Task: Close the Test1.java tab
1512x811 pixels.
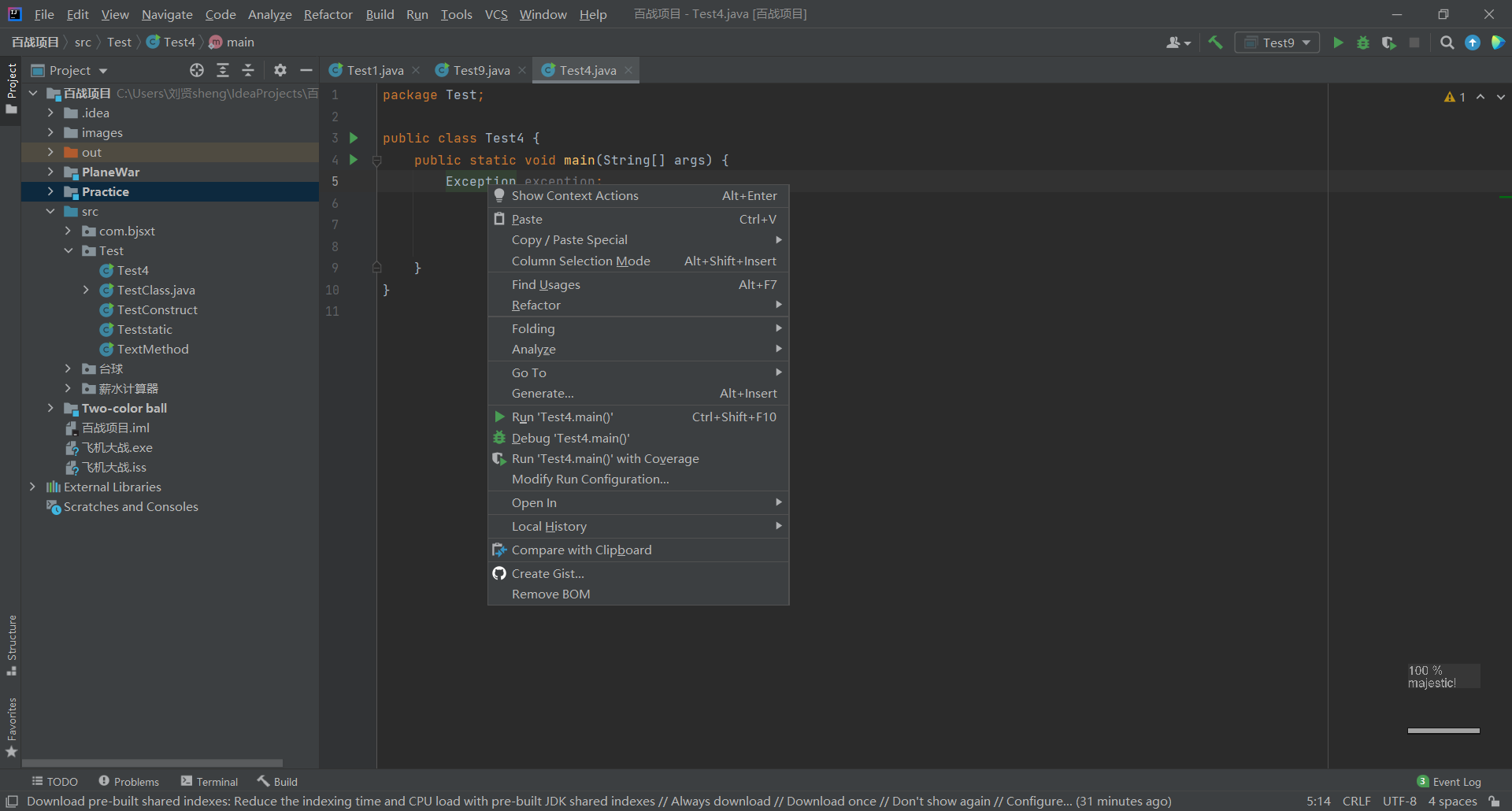Action: (416, 70)
